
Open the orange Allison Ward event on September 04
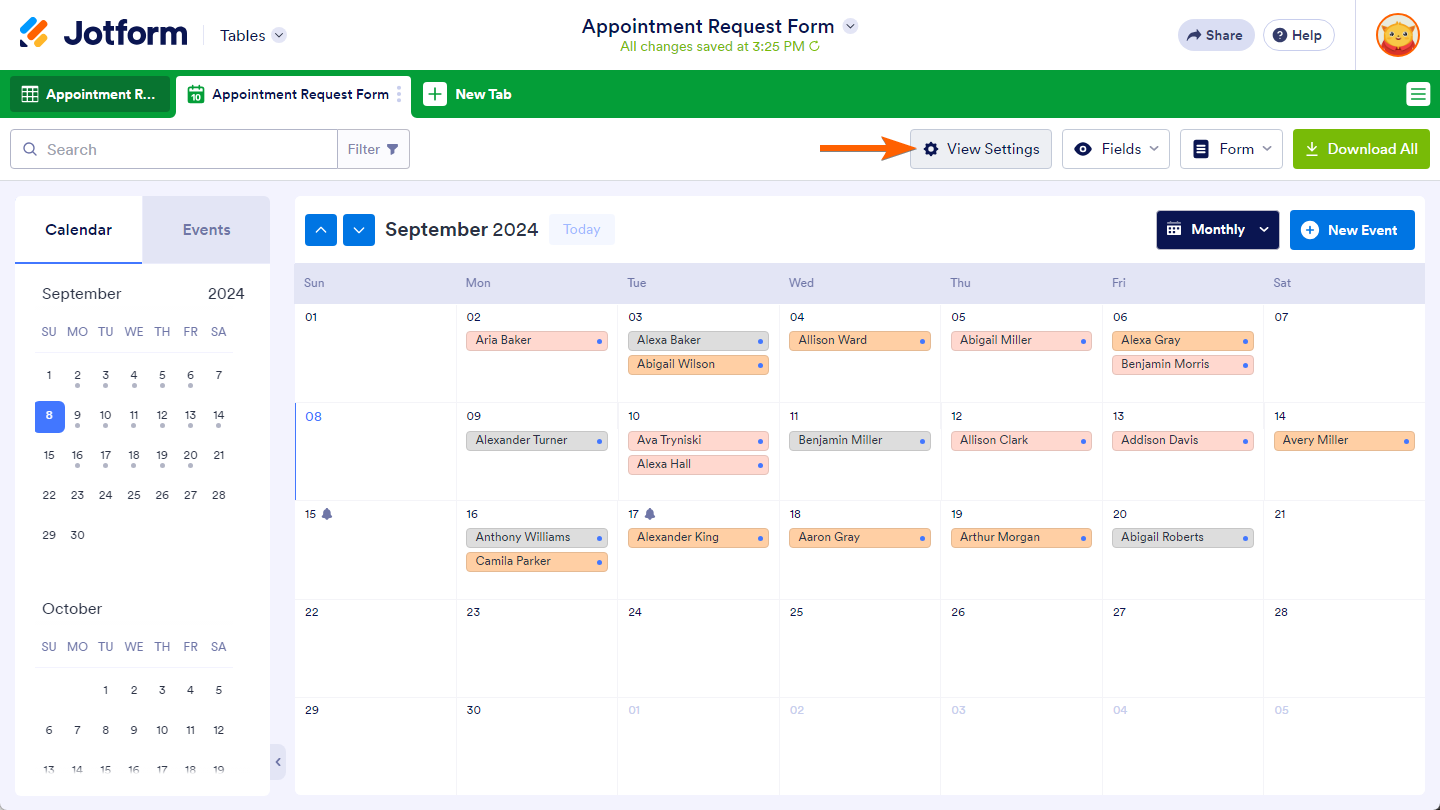pyautogui.click(x=859, y=340)
